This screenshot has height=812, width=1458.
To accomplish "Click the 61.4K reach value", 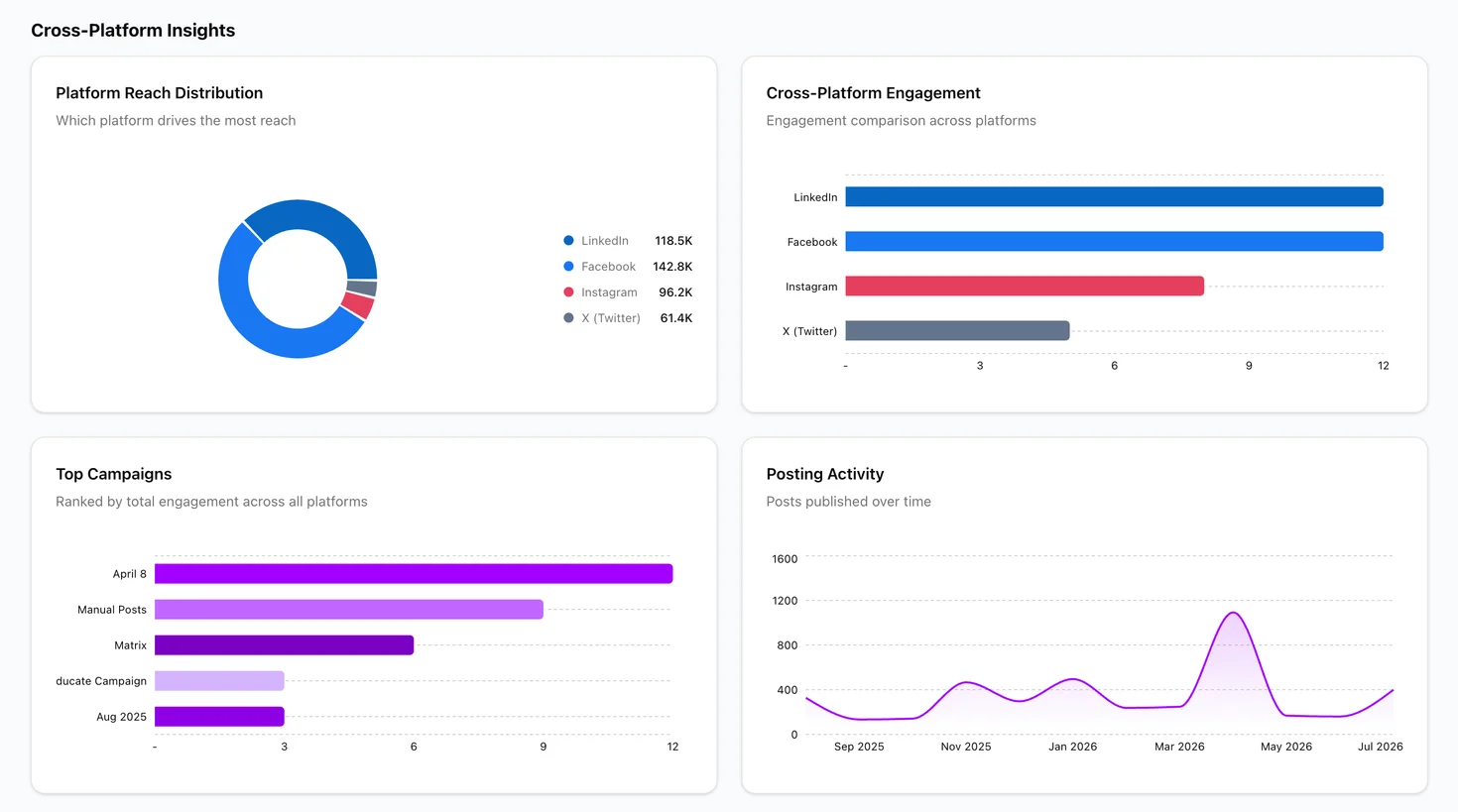I will click(x=675, y=318).
